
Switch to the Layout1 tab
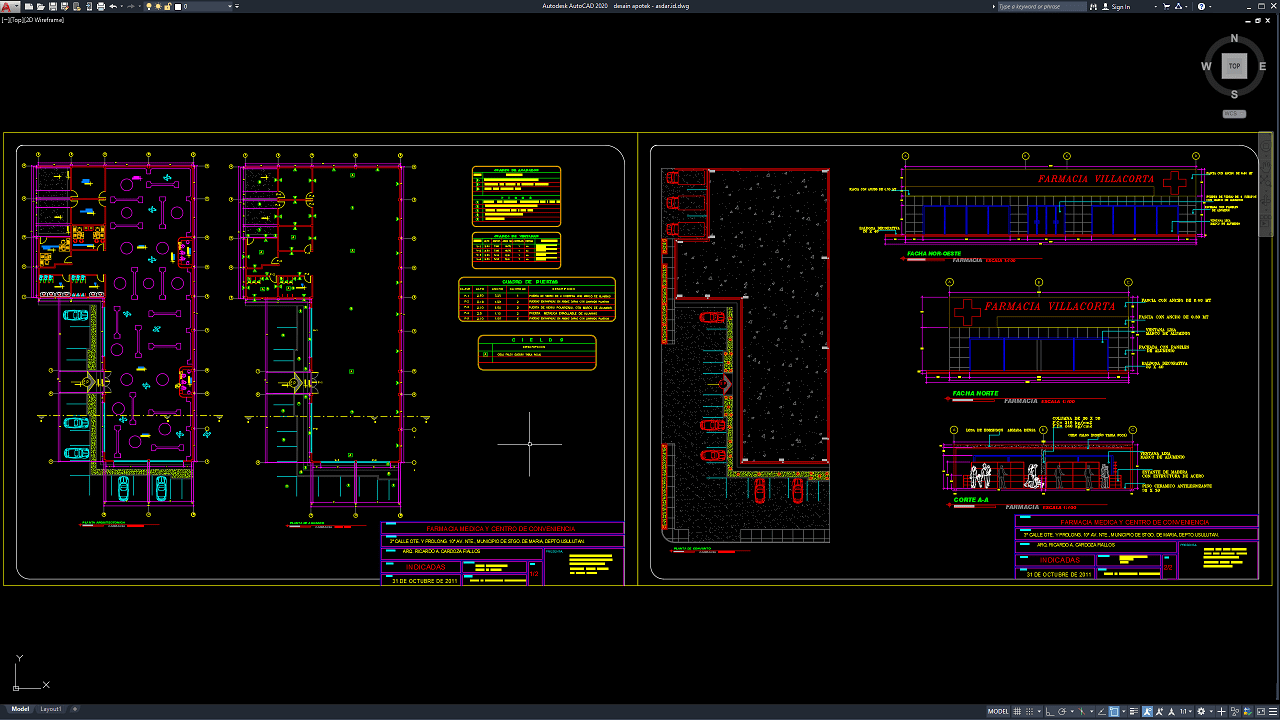coord(50,709)
